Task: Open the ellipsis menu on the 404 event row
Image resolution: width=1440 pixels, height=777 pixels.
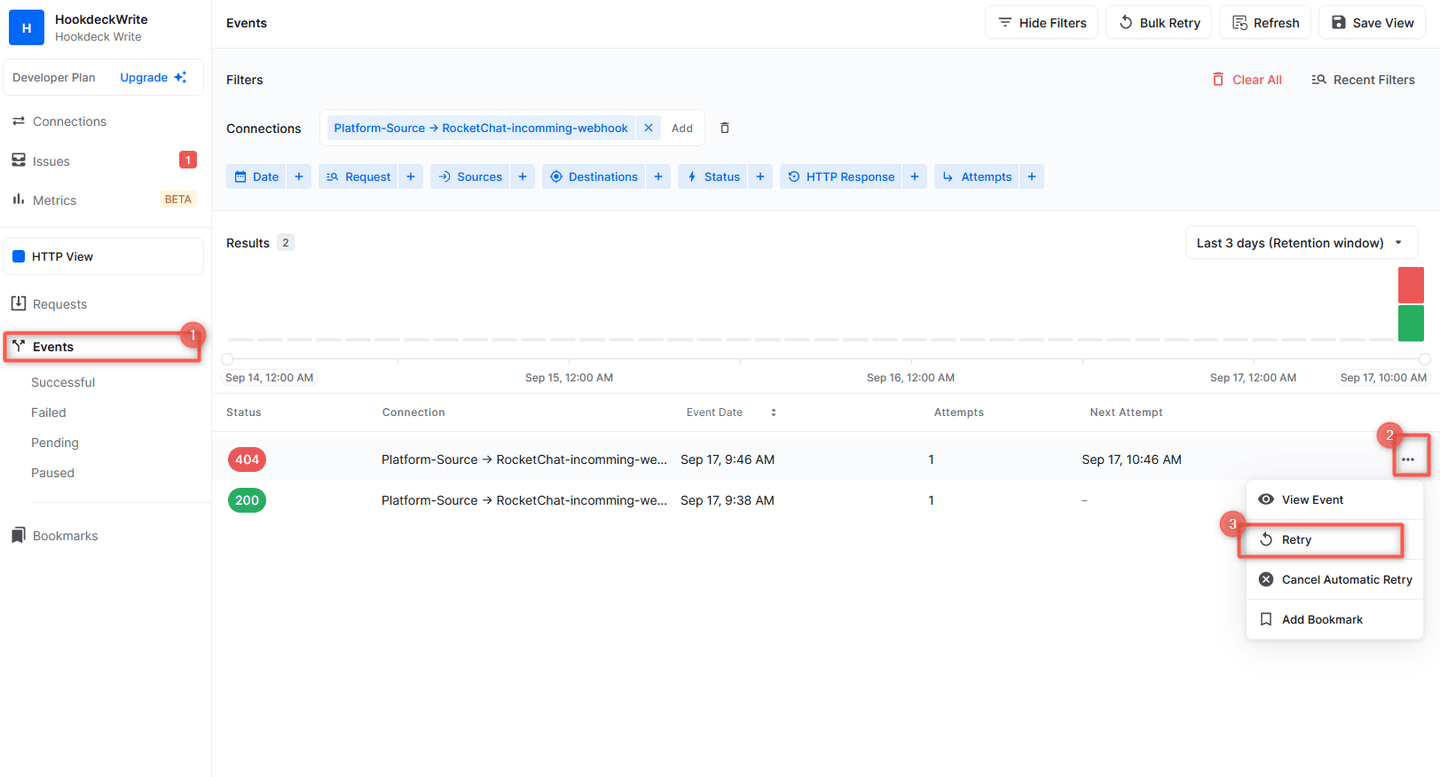Action: point(1410,458)
